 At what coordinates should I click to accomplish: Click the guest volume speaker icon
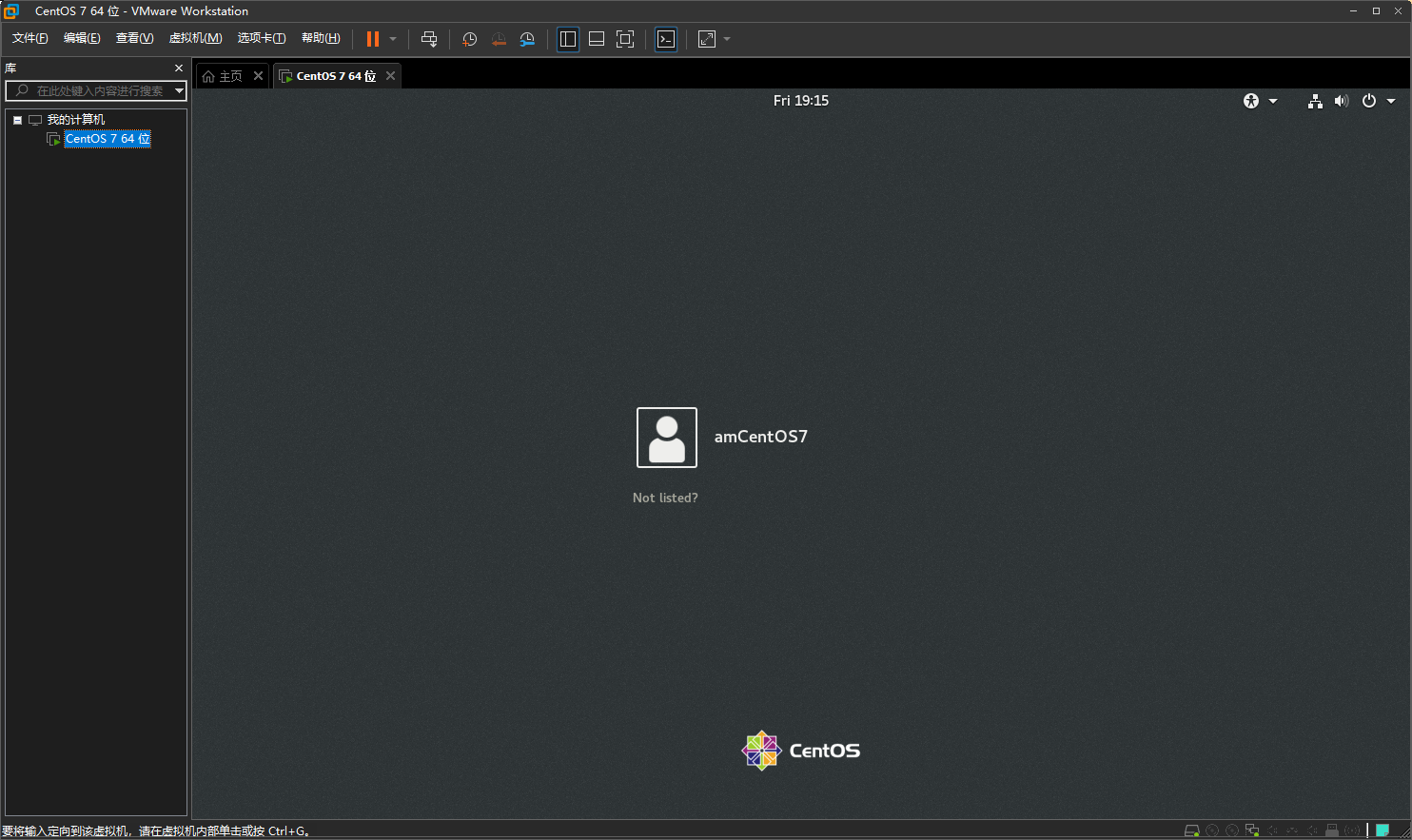(x=1342, y=101)
